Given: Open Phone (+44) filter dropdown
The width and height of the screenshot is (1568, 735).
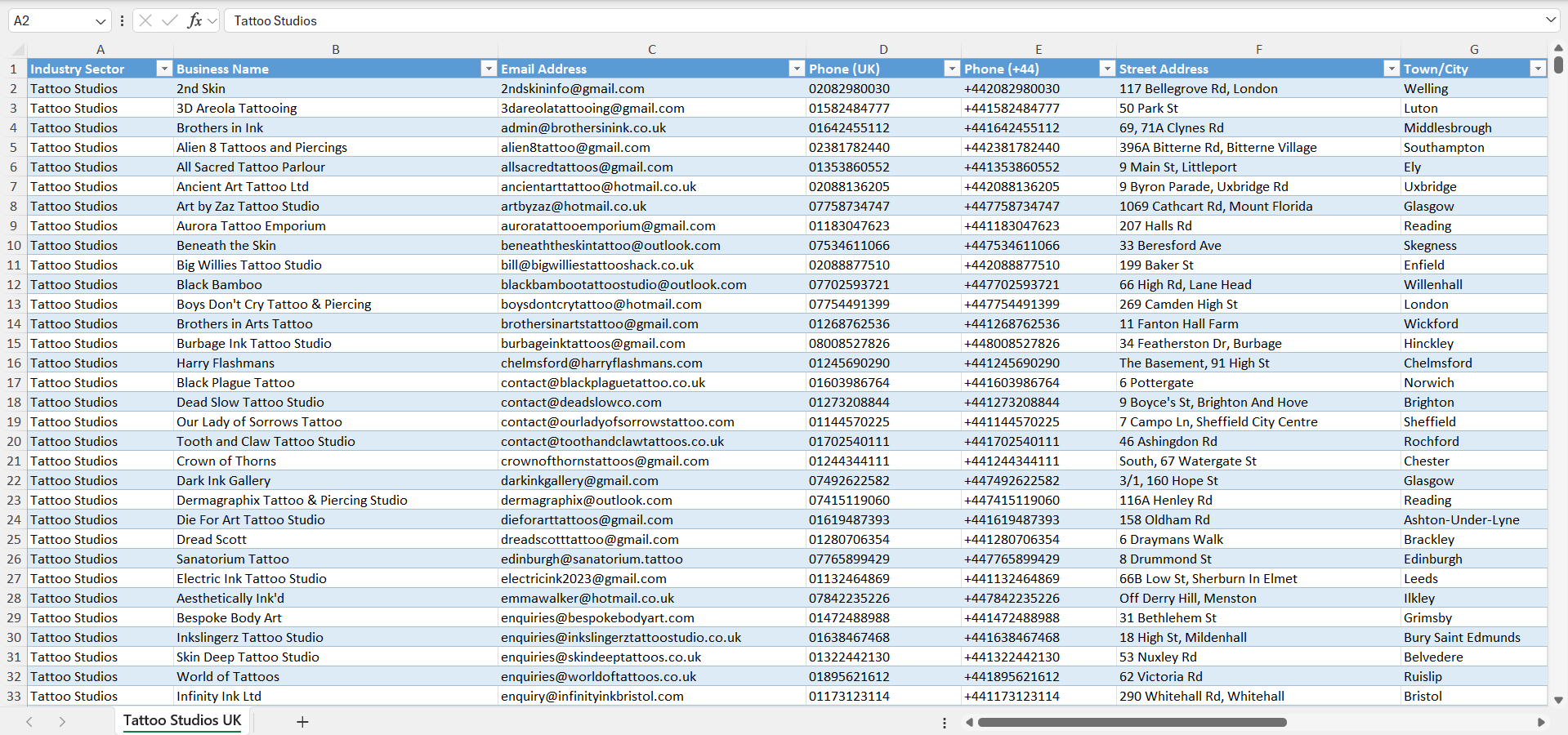Looking at the screenshot, I should coord(1107,69).
